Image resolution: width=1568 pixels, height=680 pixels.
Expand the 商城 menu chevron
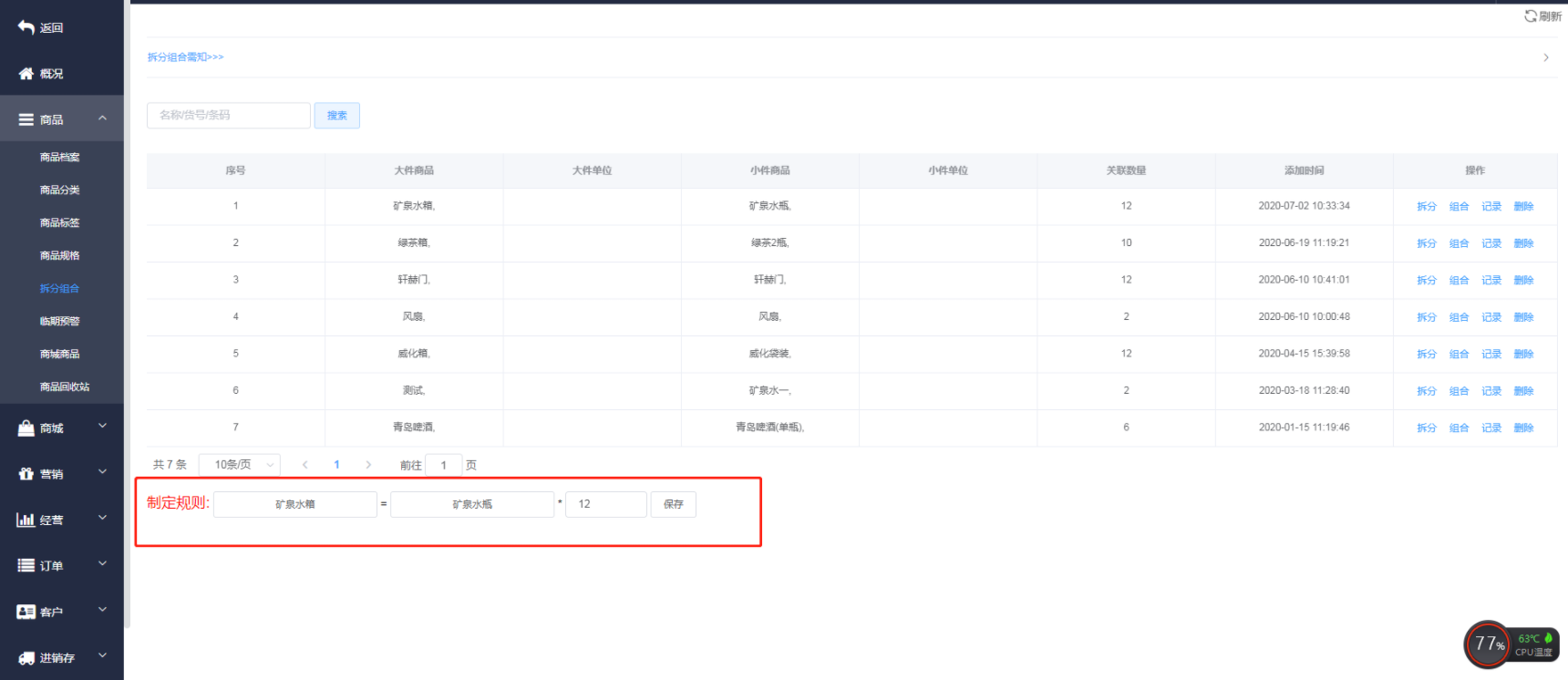[x=103, y=426]
